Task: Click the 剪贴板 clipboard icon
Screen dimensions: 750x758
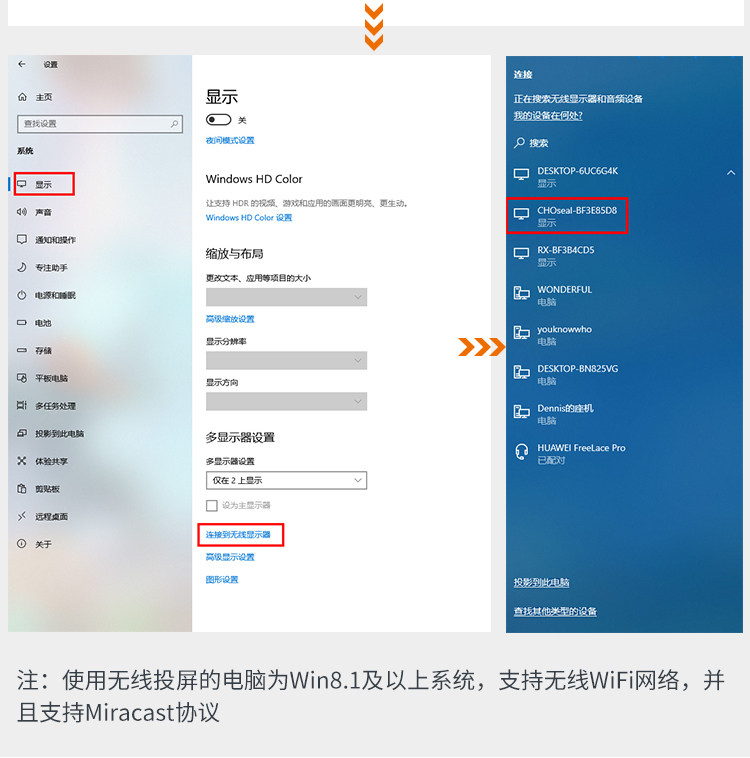Action: 22,488
